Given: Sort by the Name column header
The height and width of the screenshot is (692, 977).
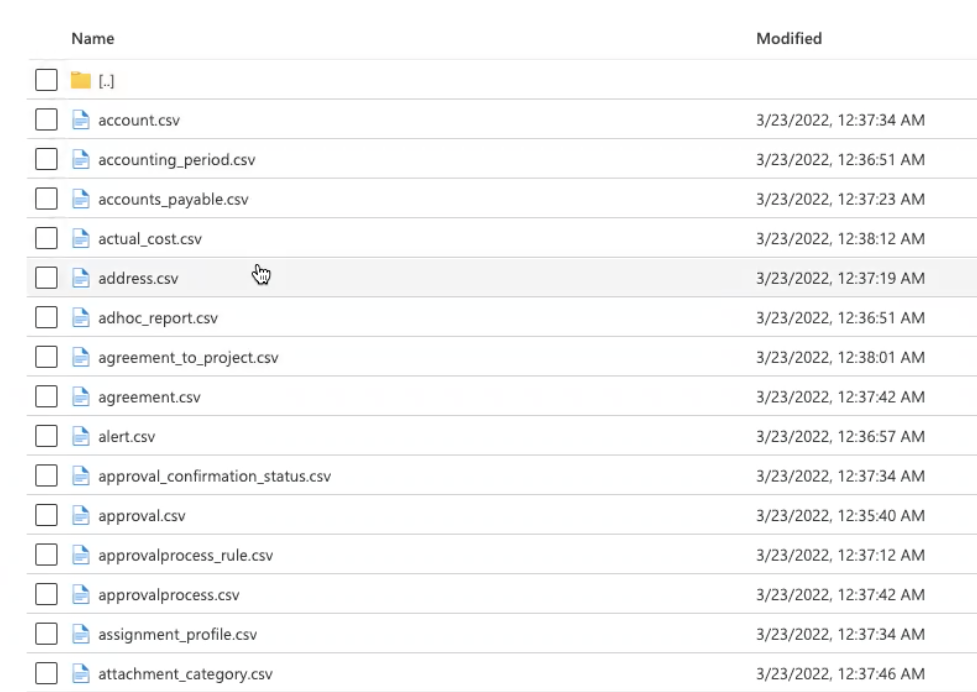Looking at the screenshot, I should click(x=92, y=39).
